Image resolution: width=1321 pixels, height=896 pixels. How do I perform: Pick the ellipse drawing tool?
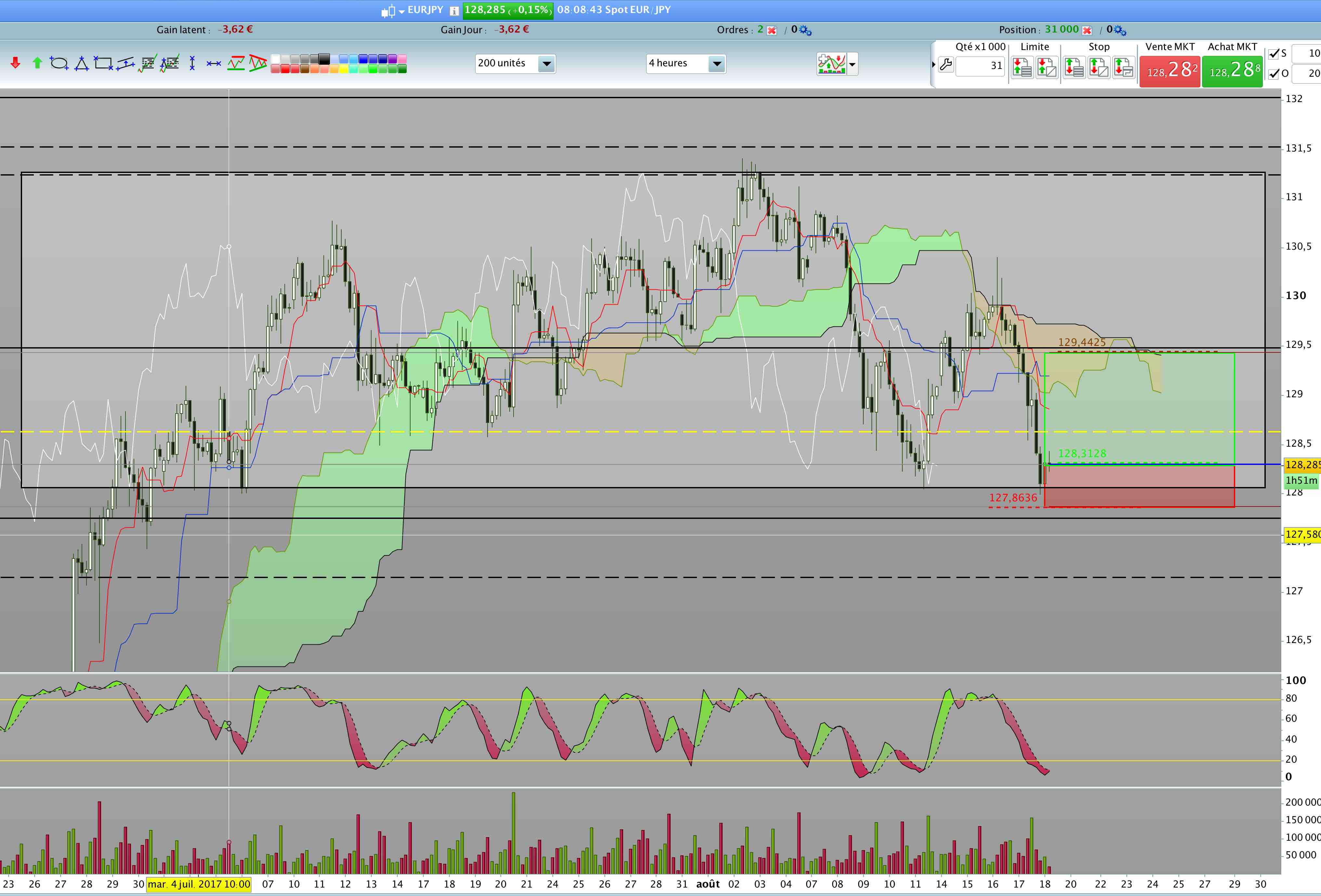[x=59, y=63]
